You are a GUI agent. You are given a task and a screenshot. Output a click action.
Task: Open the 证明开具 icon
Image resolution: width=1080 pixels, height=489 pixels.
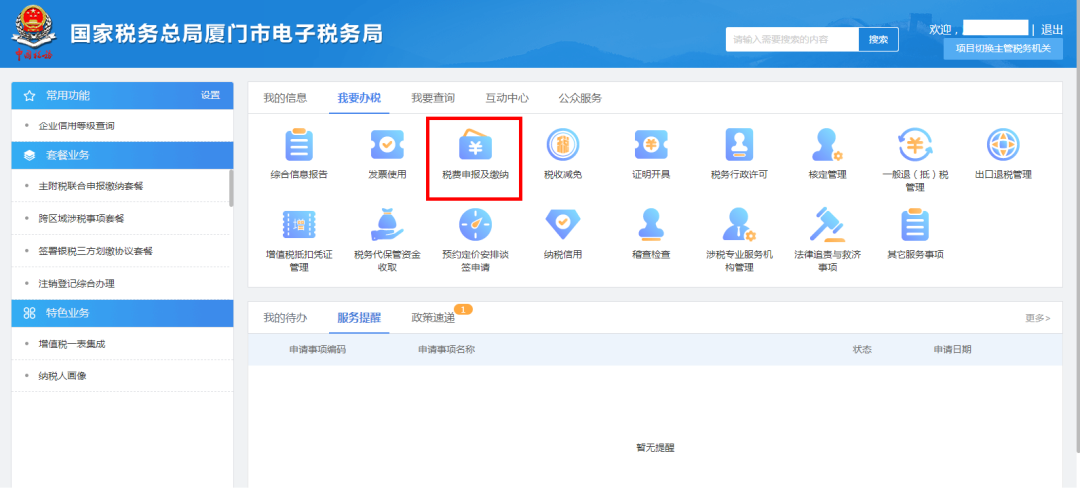pos(651,145)
